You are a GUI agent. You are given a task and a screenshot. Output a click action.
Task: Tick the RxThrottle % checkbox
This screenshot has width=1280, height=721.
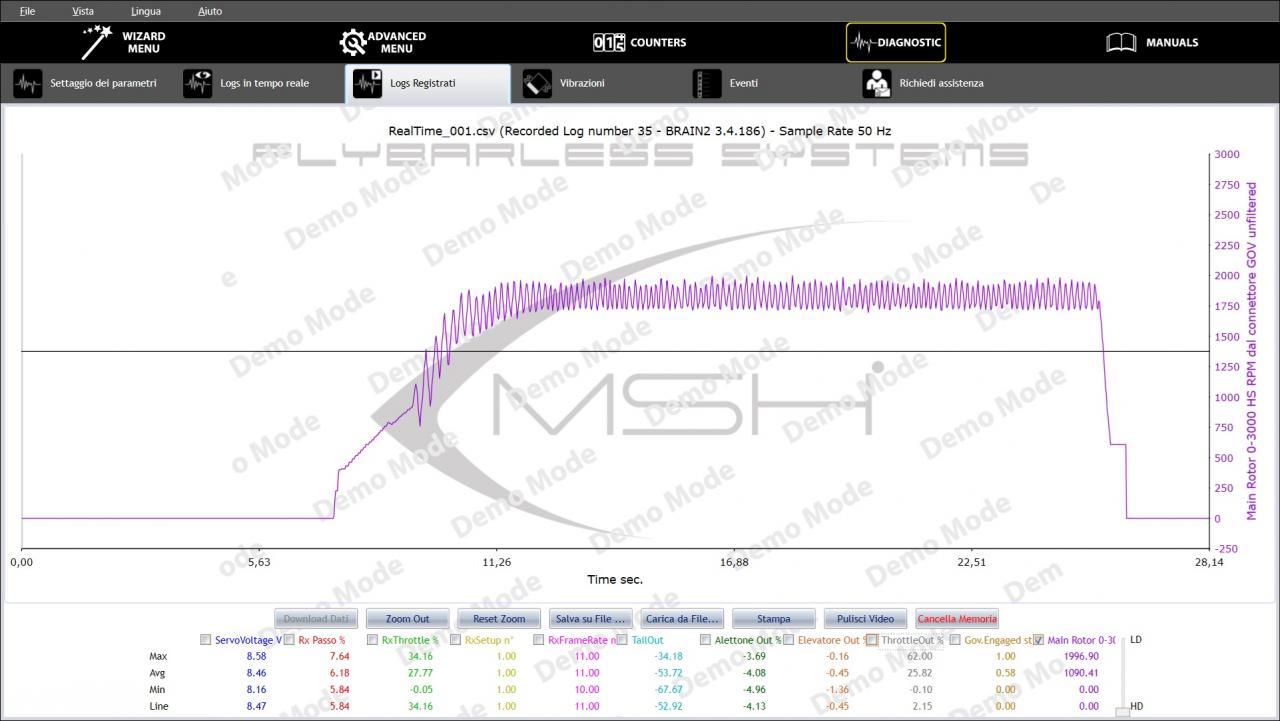(372, 640)
